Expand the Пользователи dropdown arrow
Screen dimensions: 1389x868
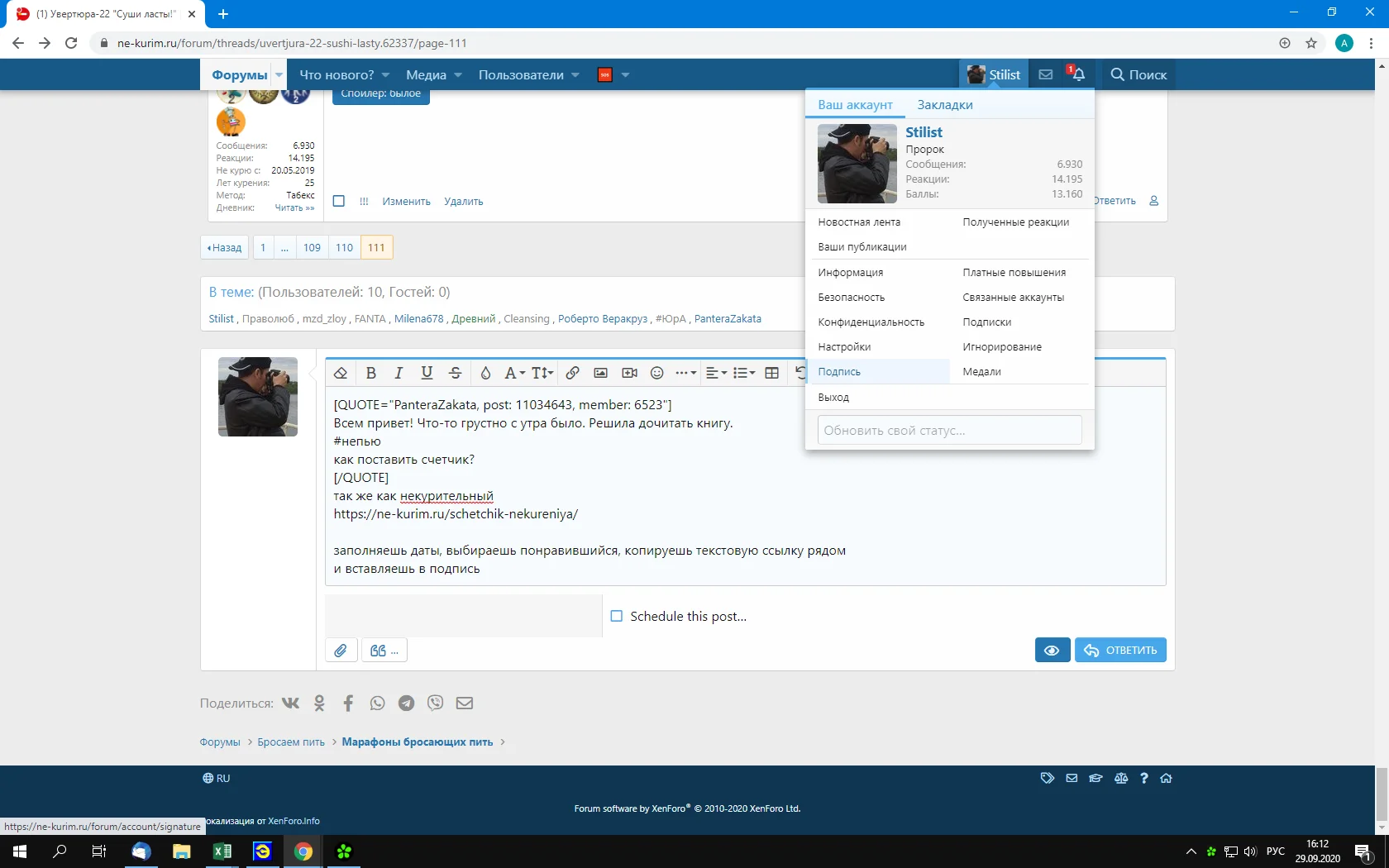575,75
